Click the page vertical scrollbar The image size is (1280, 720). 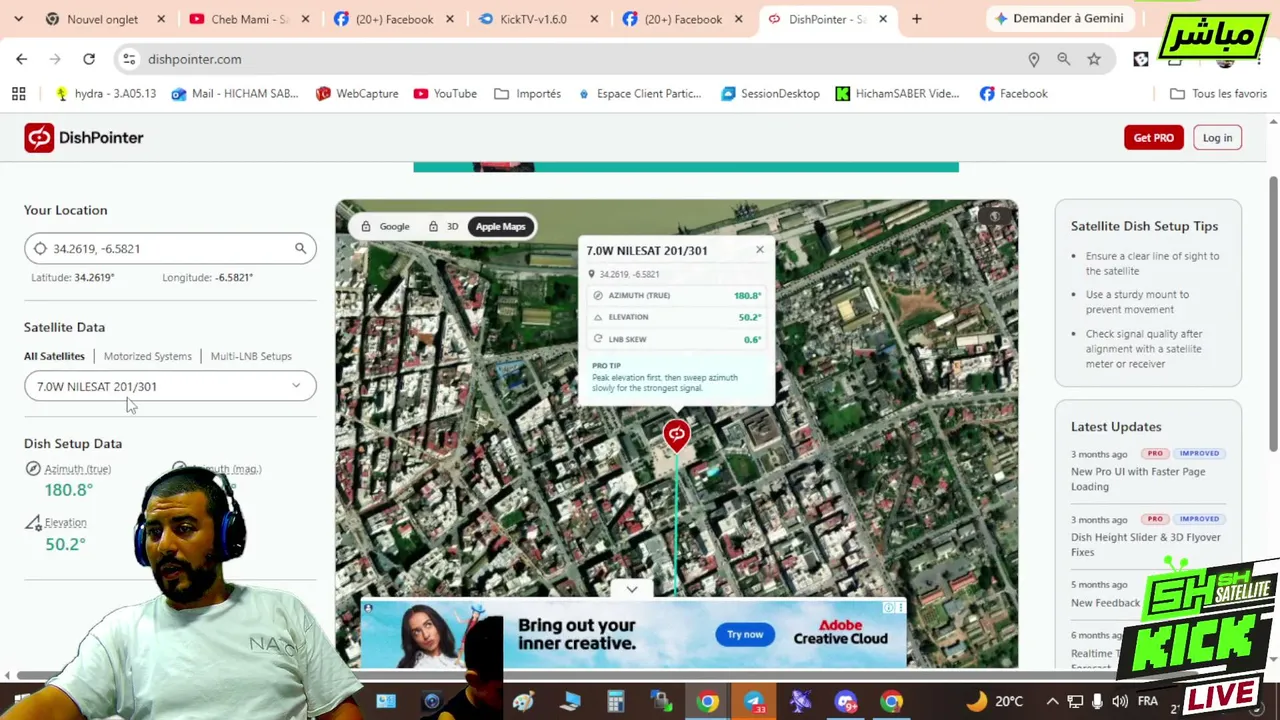1273,315
